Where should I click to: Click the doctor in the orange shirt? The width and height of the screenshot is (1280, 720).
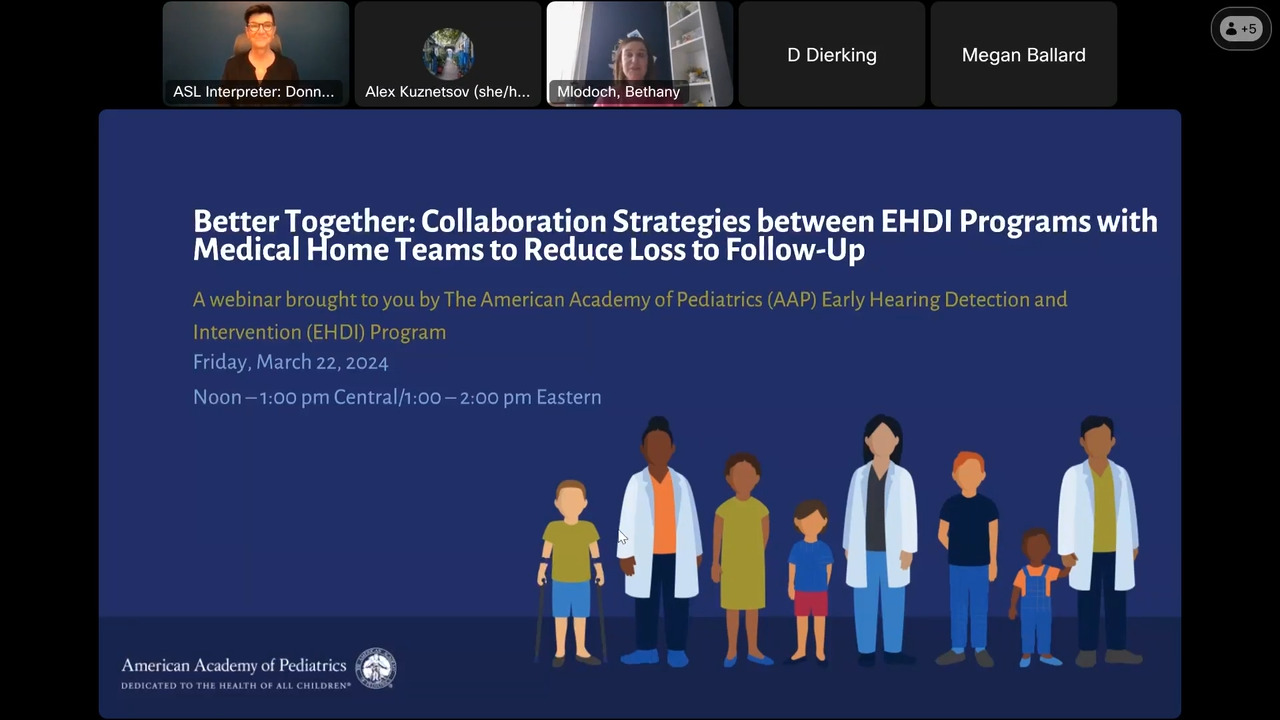pyautogui.click(x=657, y=540)
